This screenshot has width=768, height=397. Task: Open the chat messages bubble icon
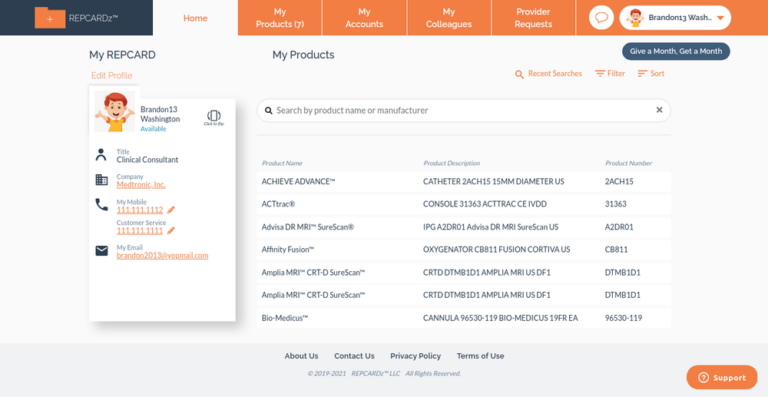pyautogui.click(x=601, y=18)
